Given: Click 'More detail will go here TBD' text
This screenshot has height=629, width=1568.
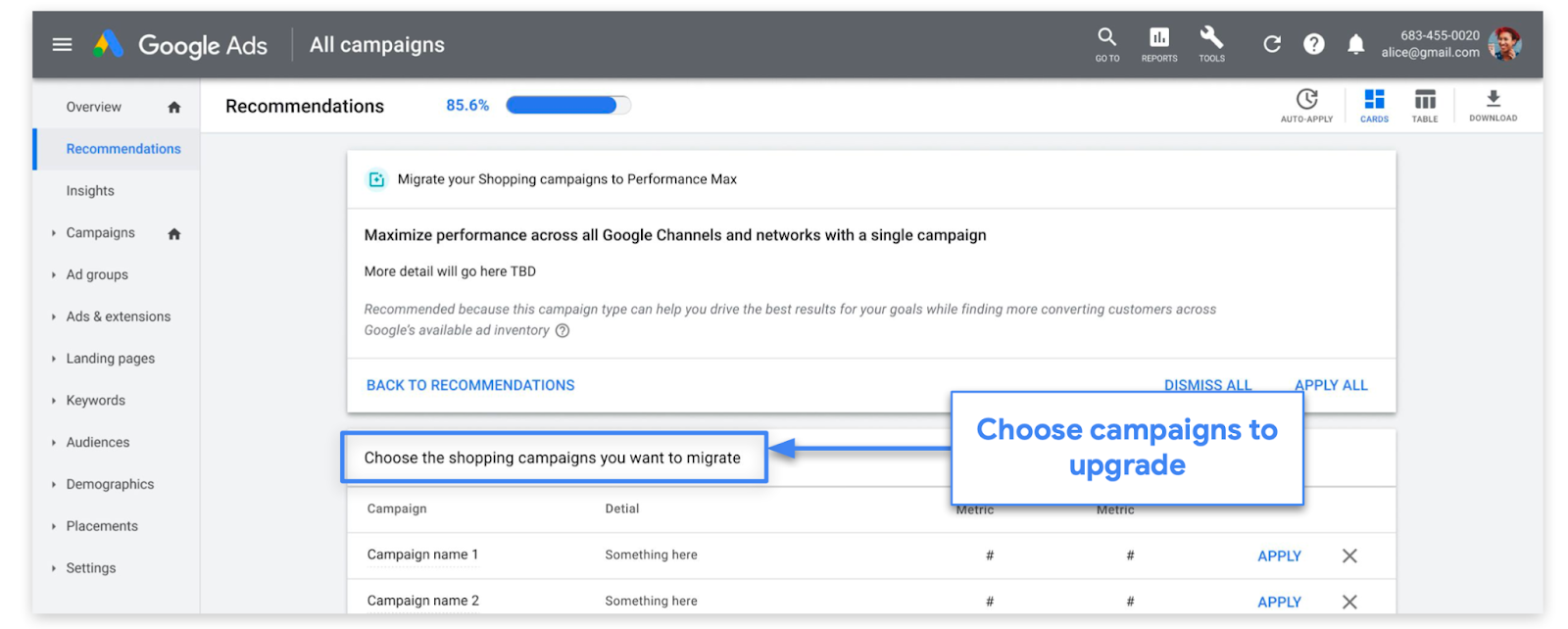Looking at the screenshot, I should tap(450, 272).
